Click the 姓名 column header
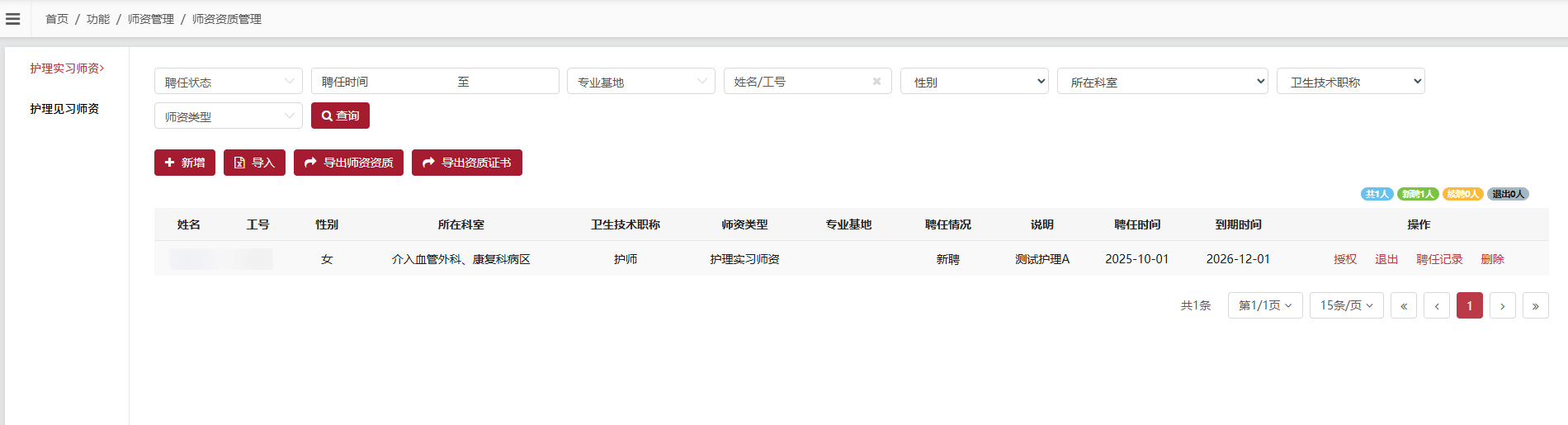 (x=189, y=224)
